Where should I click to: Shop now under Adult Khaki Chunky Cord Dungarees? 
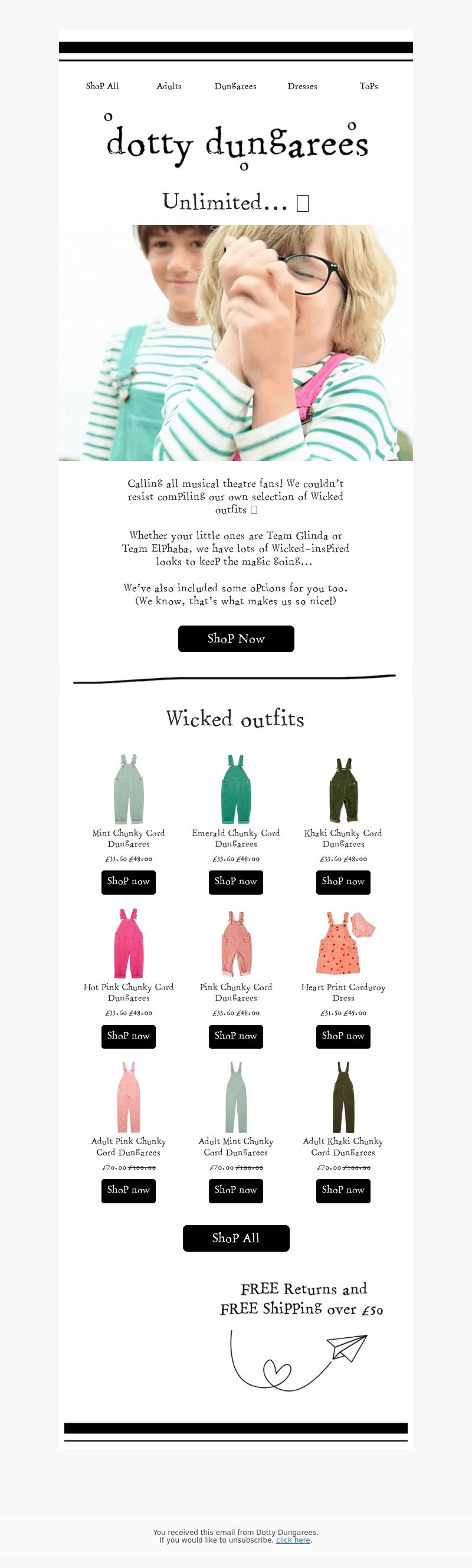click(343, 1190)
